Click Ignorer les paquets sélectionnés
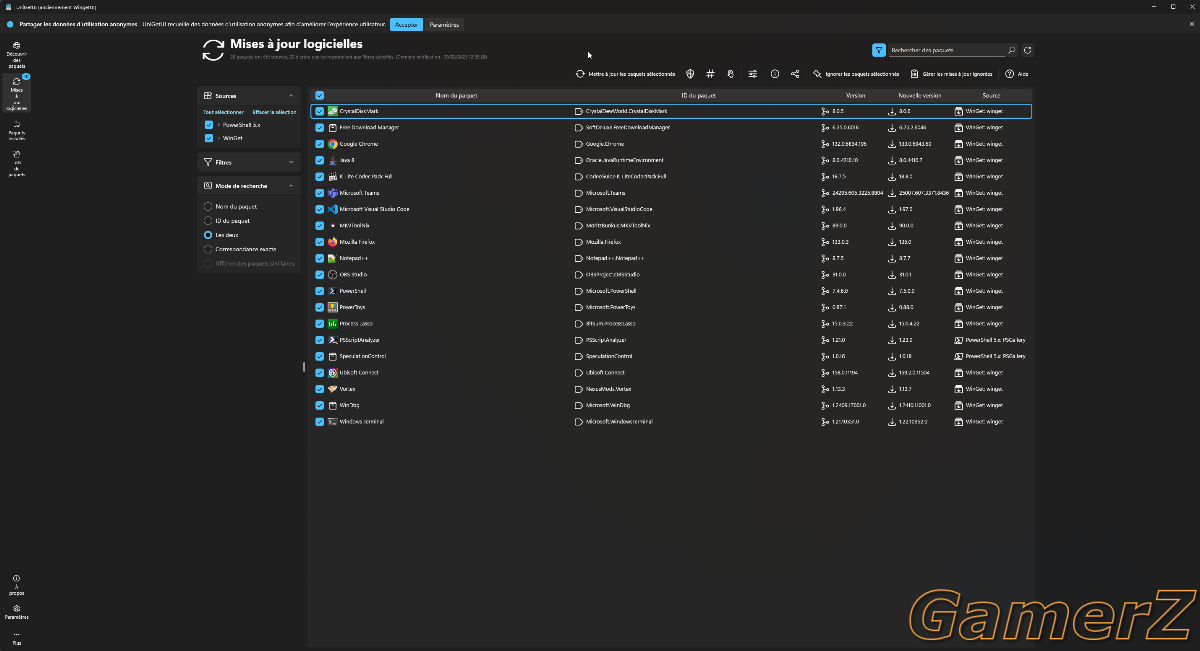The width and height of the screenshot is (1200, 651). 855,74
